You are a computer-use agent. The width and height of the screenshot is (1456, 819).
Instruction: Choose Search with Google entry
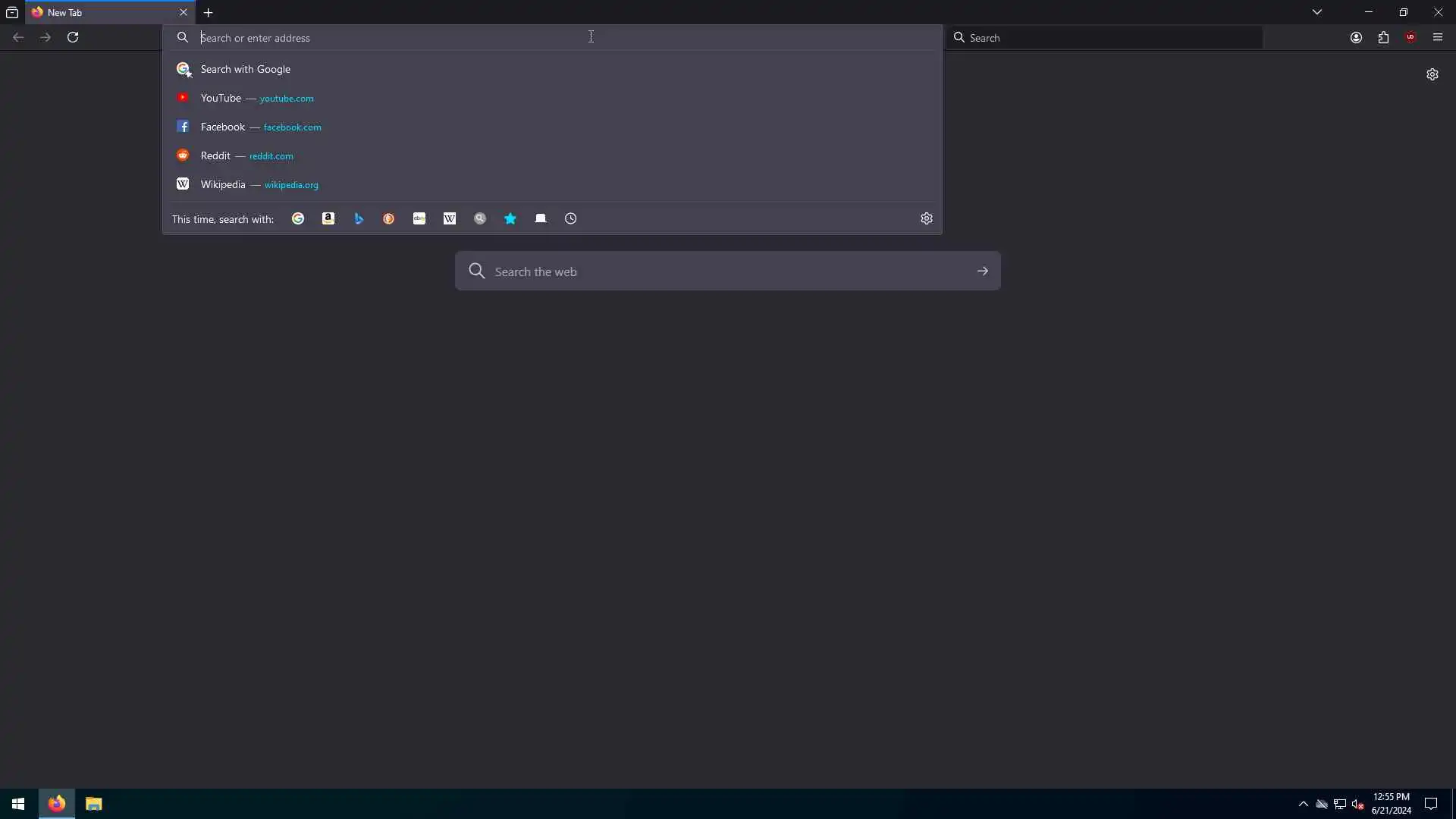pyautogui.click(x=245, y=69)
